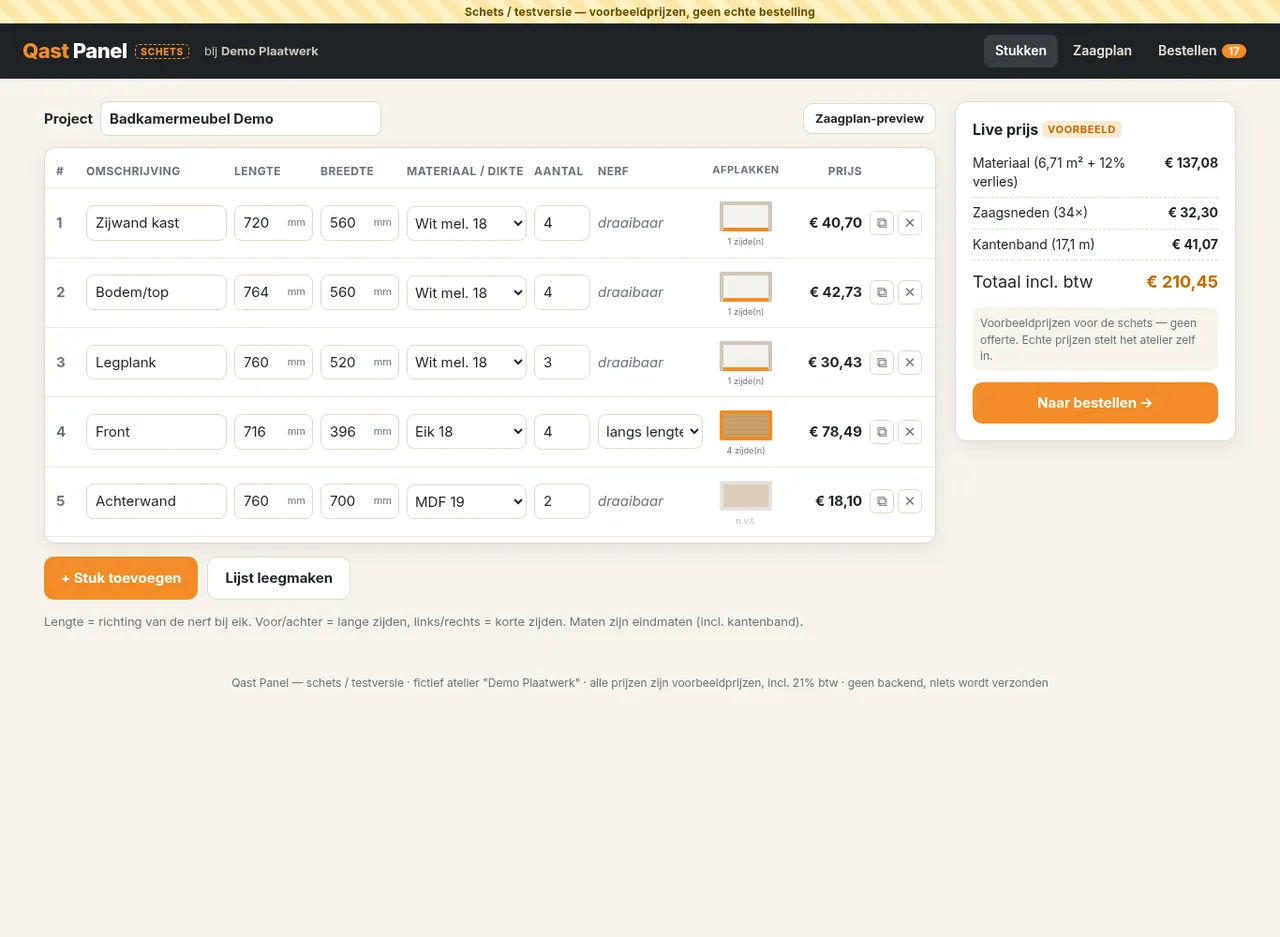
Task: Open material dropdown for Legplank
Action: 466,362
